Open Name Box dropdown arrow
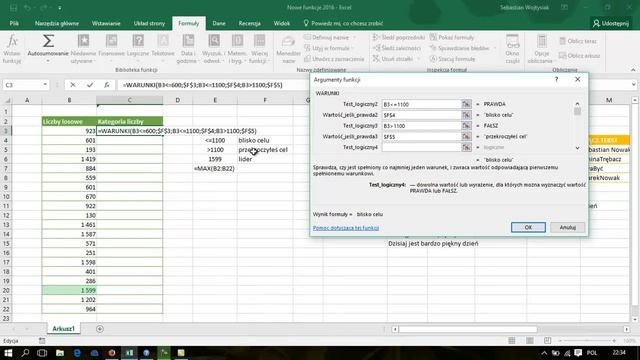 pyautogui.click(x=45, y=85)
